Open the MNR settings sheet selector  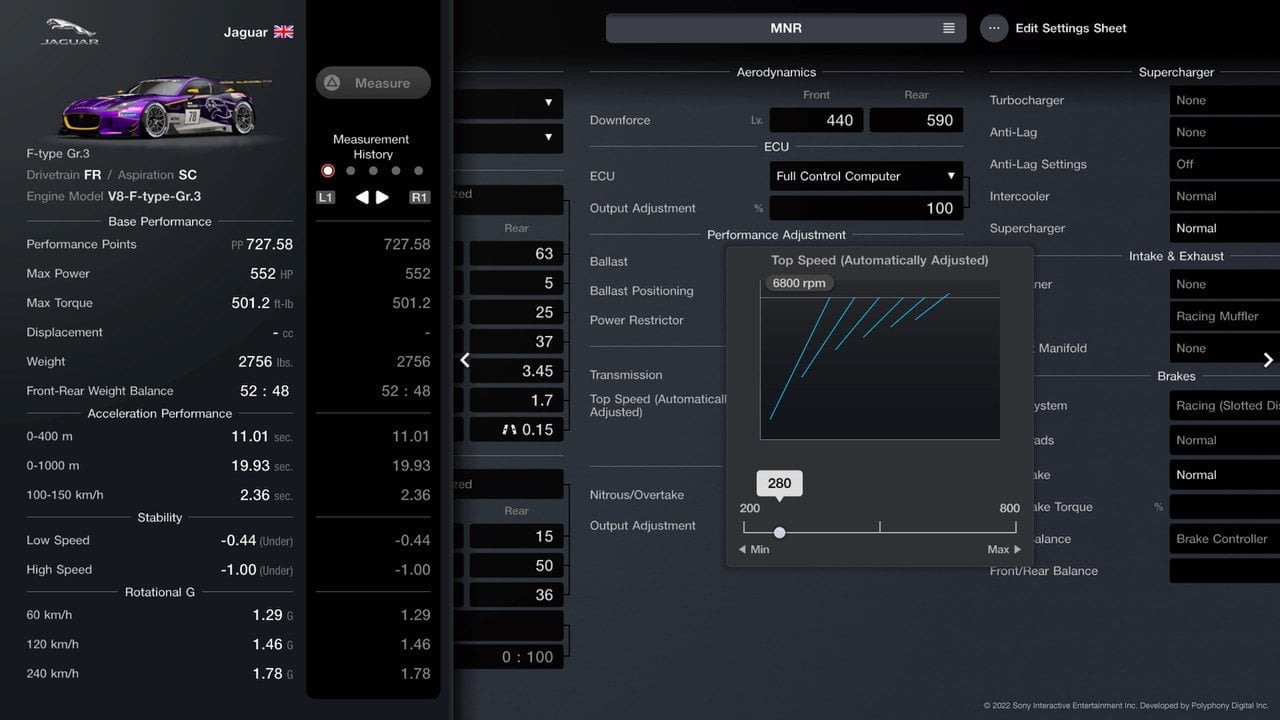786,28
